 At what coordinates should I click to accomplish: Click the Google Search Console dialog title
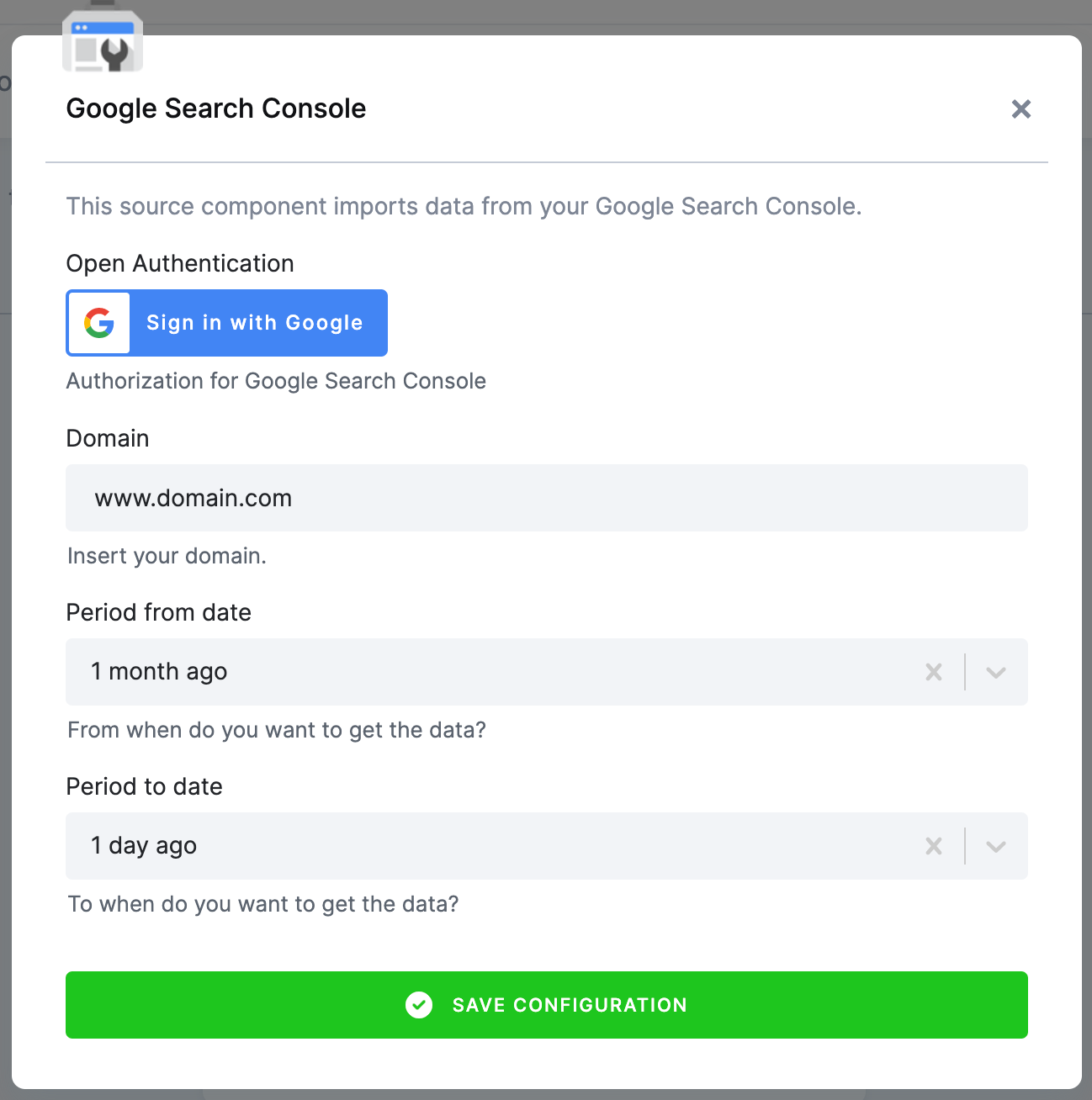pyautogui.click(x=215, y=108)
